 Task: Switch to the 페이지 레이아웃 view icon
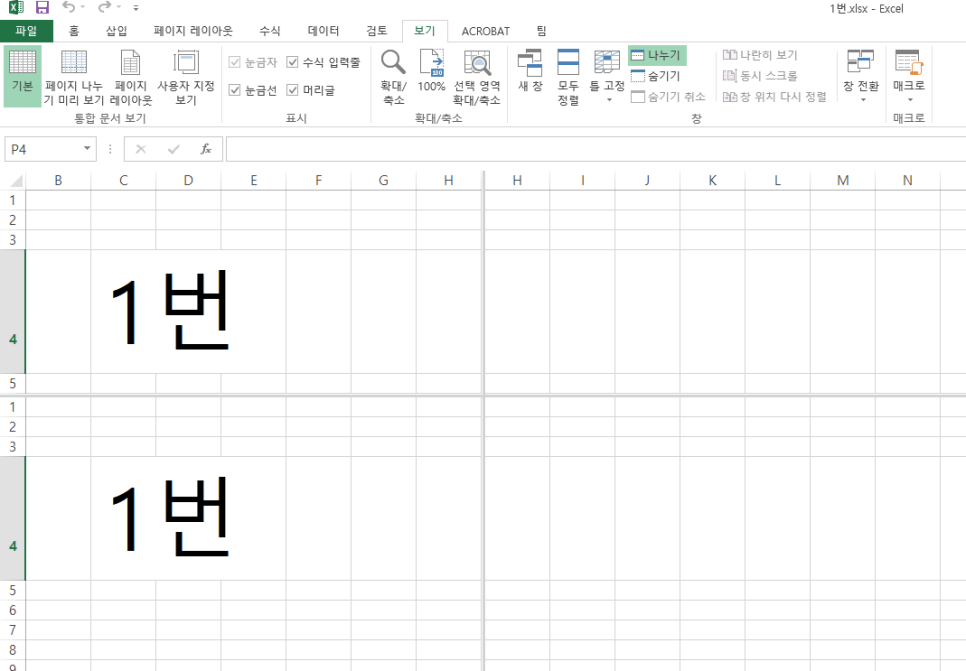131,77
